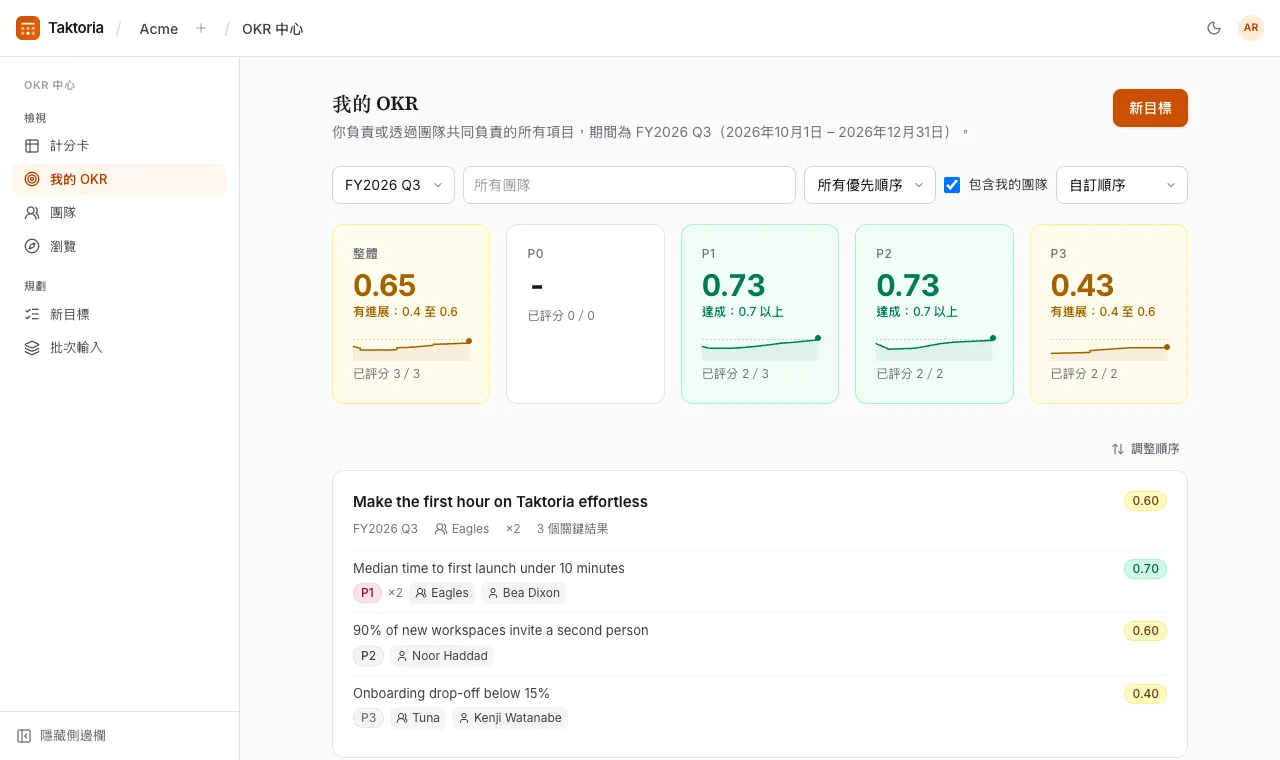Viewport: 1280px width, 760px height.
Task: Open Median time to first launch key result
Action: tap(489, 568)
